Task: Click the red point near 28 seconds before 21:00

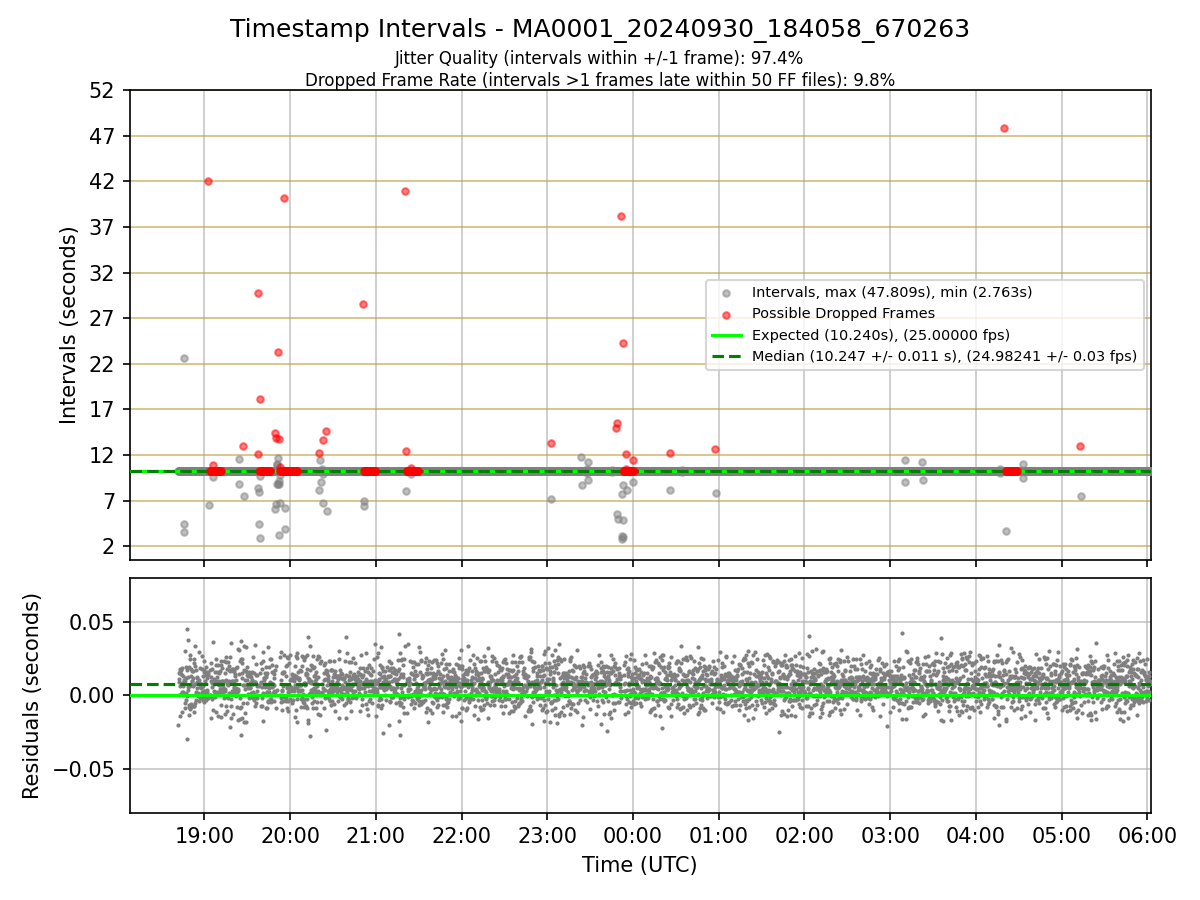Action: click(363, 304)
